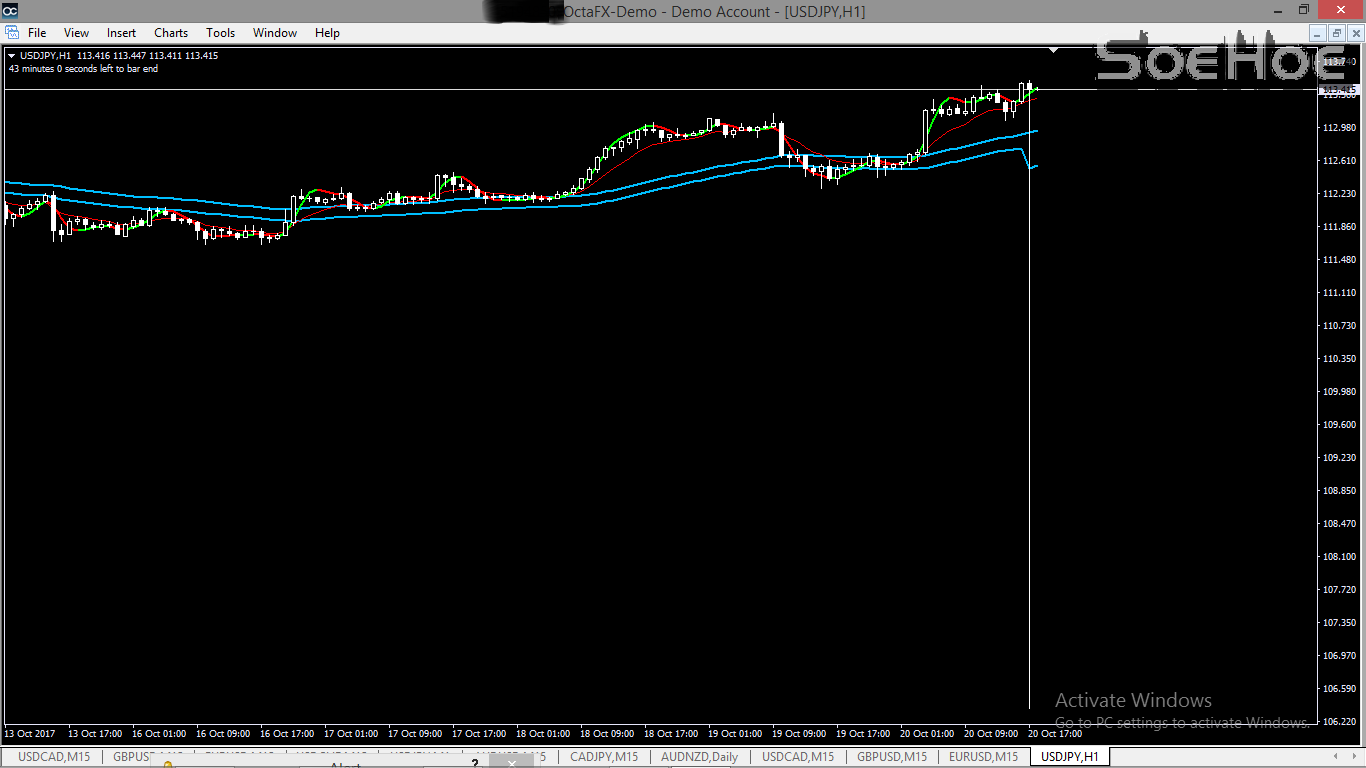Screen dimensions: 1366x768
Task: Open the File menu
Action: 36,33
